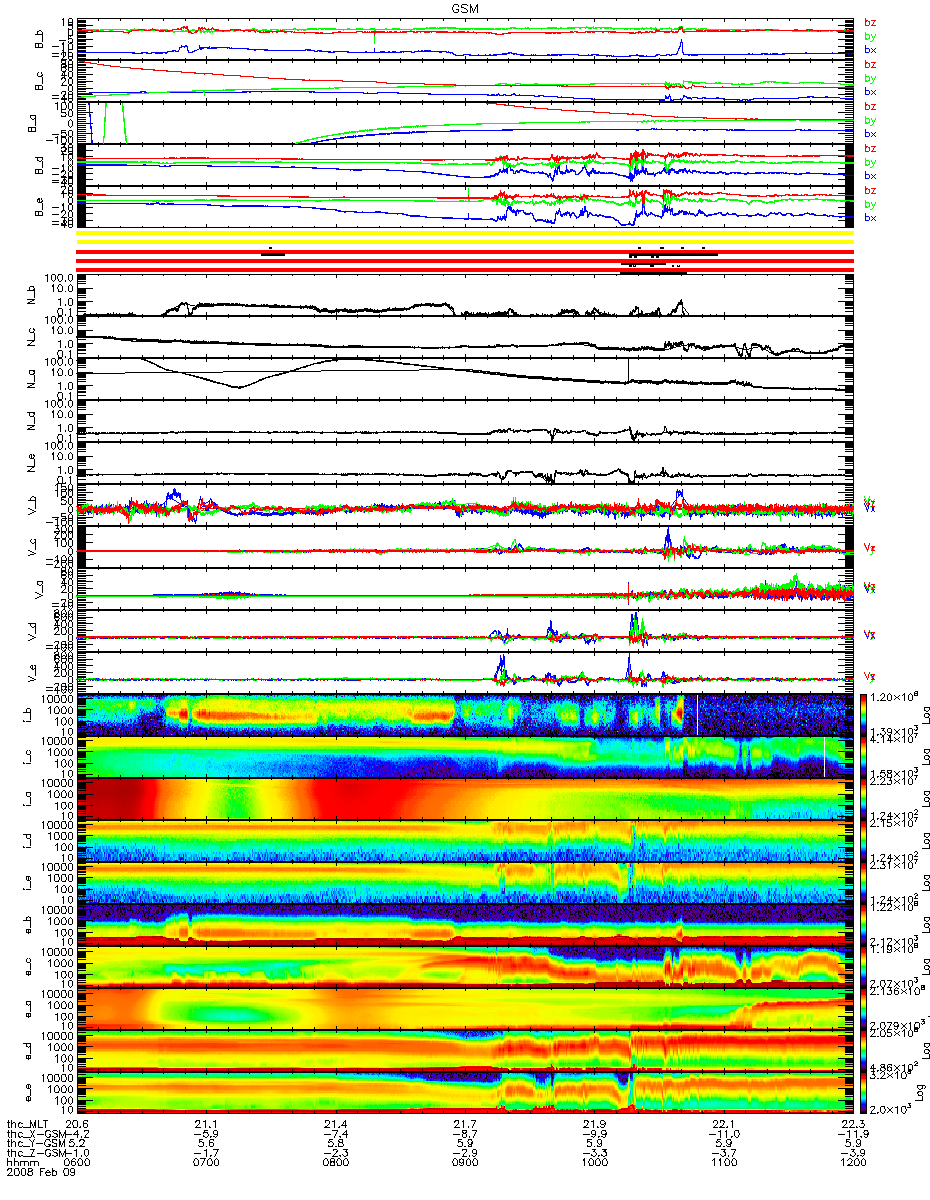The height and width of the screenshot is (1200, 930).
Task: Select the 0800 time tick label
Action: point(337,1164)
